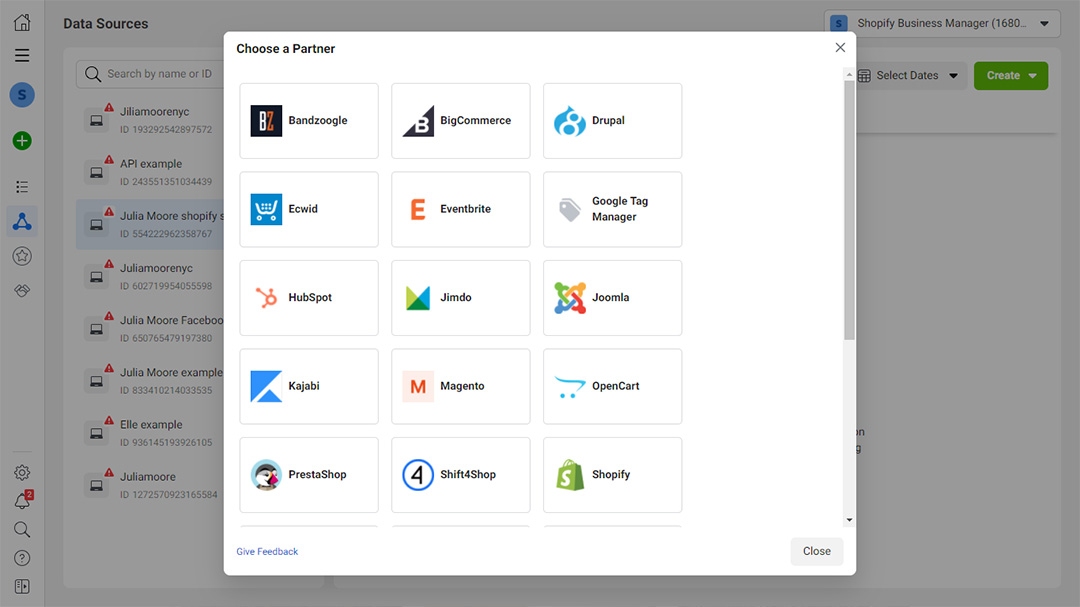
Task: Pick the Jimdo partner option
Action: click(x=461, y=298)
